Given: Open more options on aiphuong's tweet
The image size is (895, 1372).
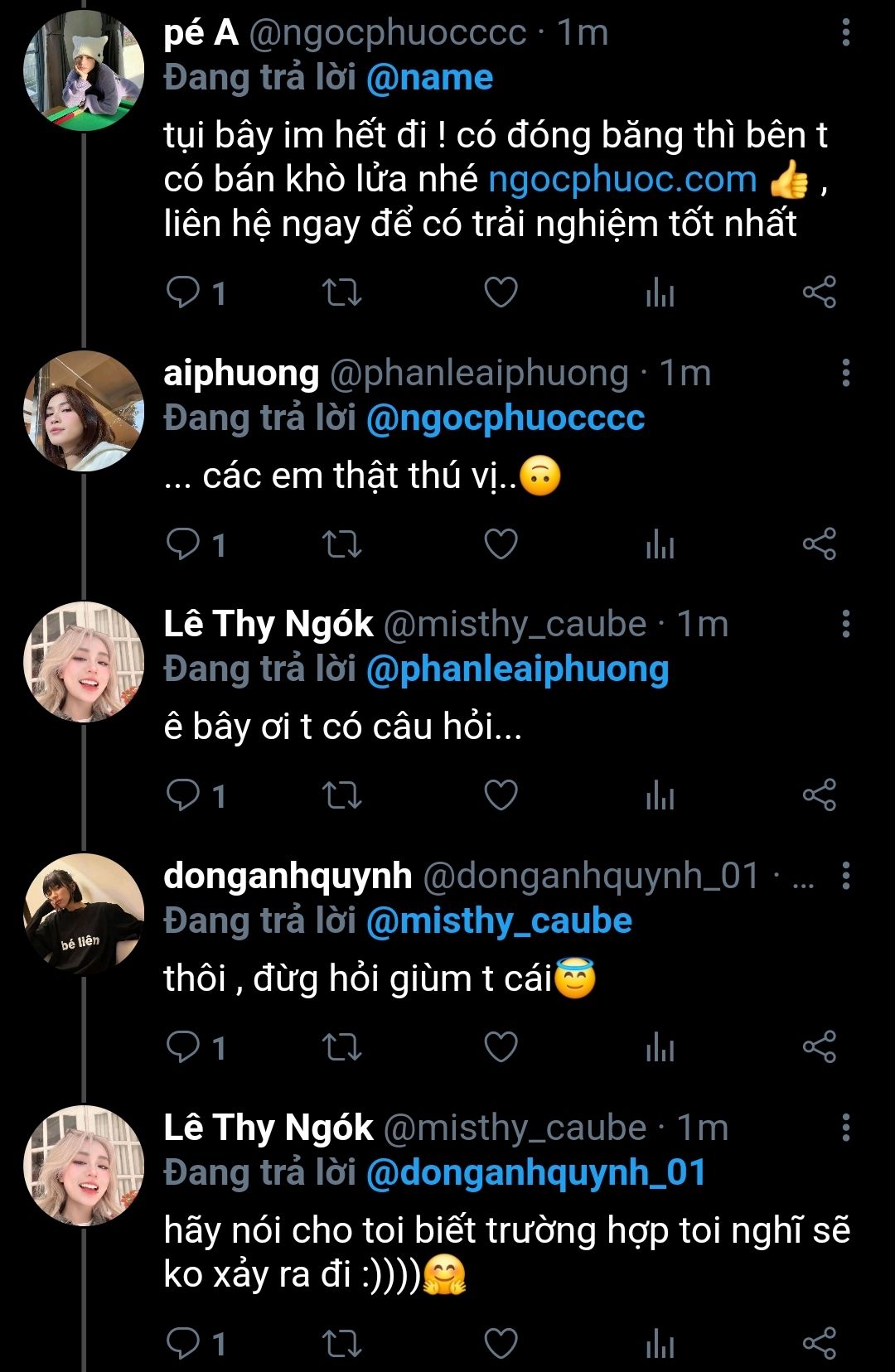Looking at the screenshot, I should pos(845,374).
